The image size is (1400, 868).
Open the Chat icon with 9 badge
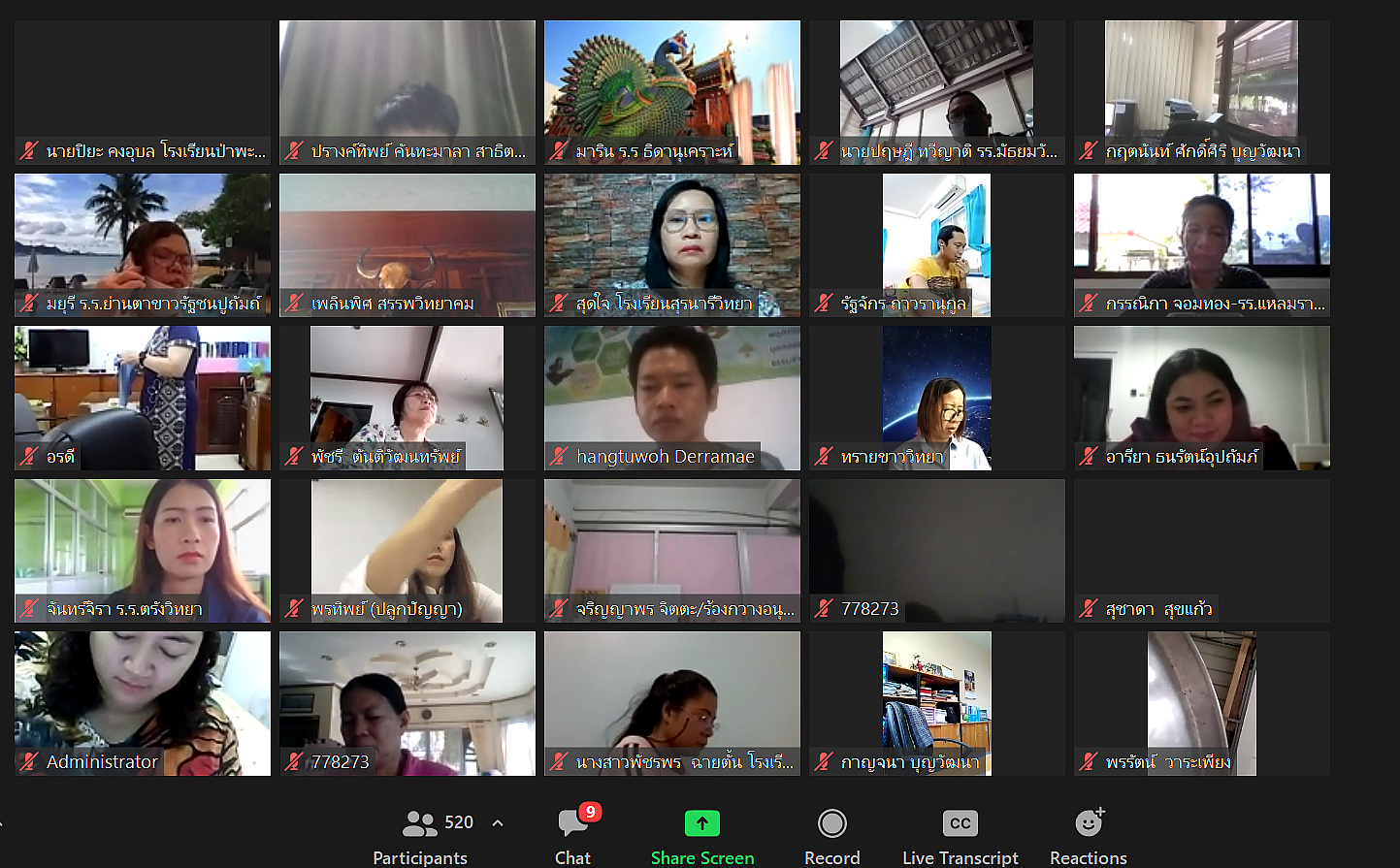tap(571, 824)
